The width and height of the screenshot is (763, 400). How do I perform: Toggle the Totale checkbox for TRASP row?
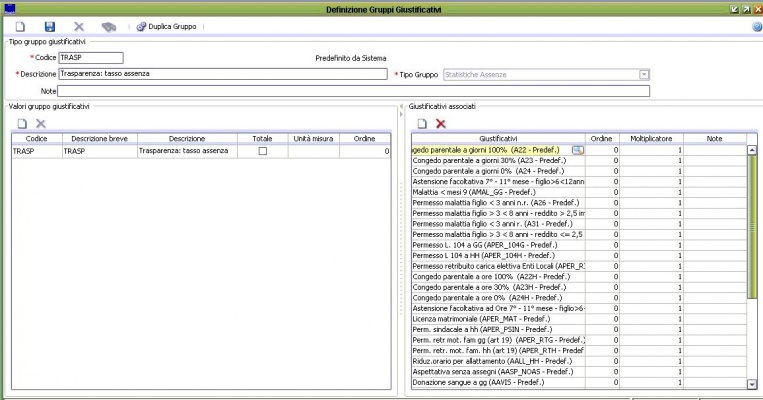point(263,151)
